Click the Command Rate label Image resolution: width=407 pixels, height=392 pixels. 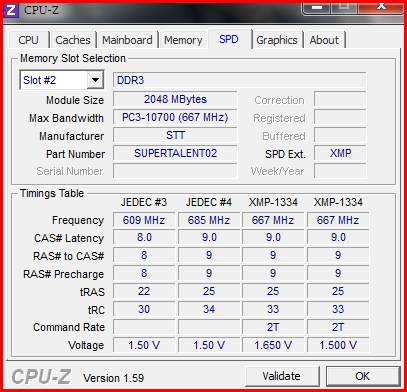69,327
